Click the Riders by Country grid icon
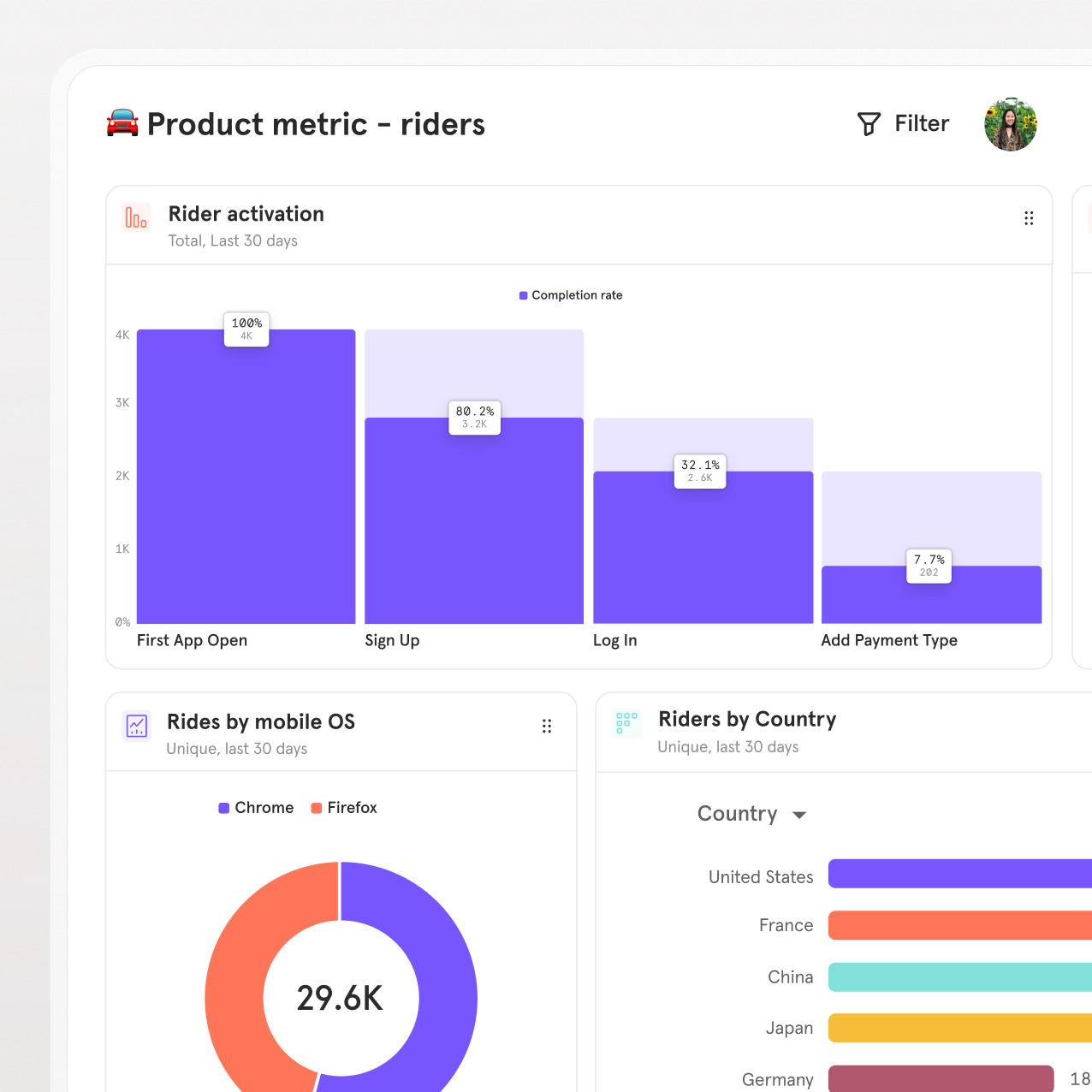Image resolution: width=1092 pixels, height=1092 pixels. point(627,723)
